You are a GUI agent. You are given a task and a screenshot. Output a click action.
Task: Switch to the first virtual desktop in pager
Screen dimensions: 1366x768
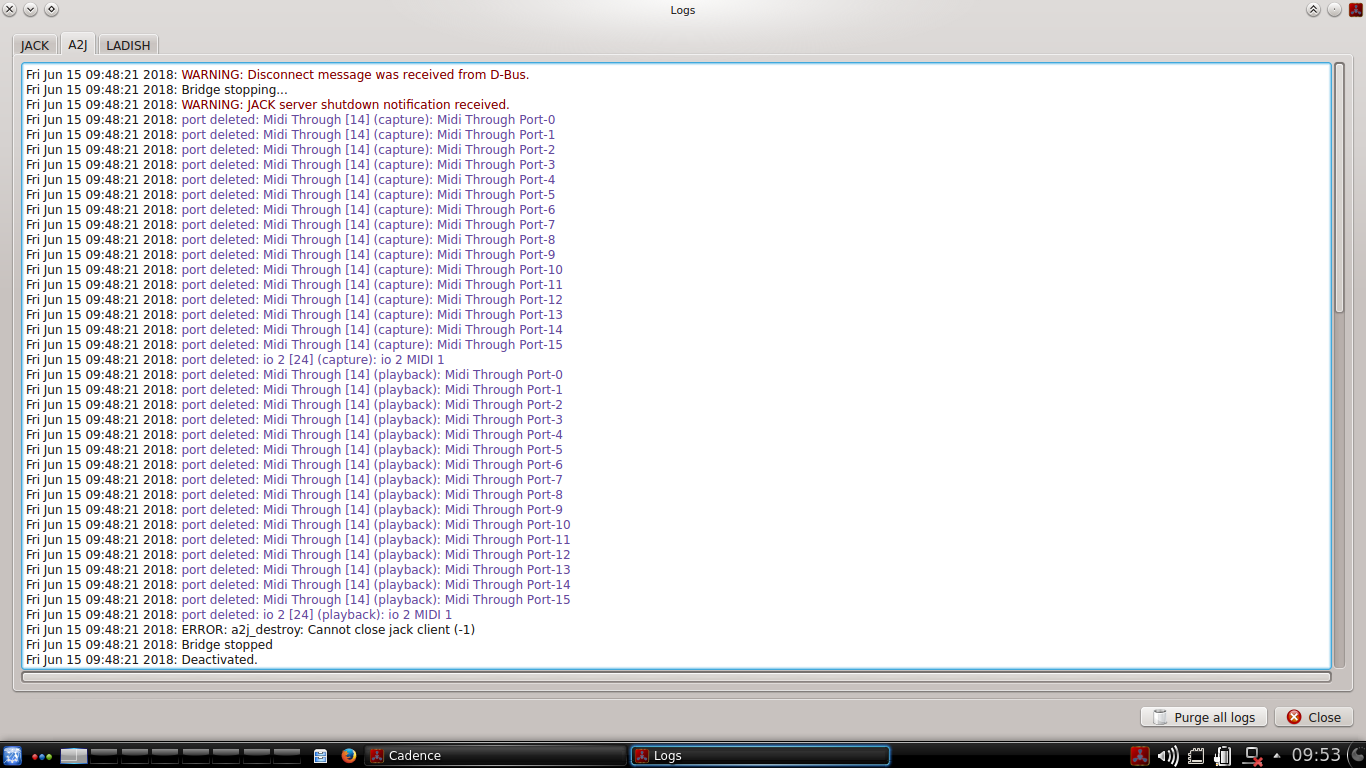click(x=74, y=756)
